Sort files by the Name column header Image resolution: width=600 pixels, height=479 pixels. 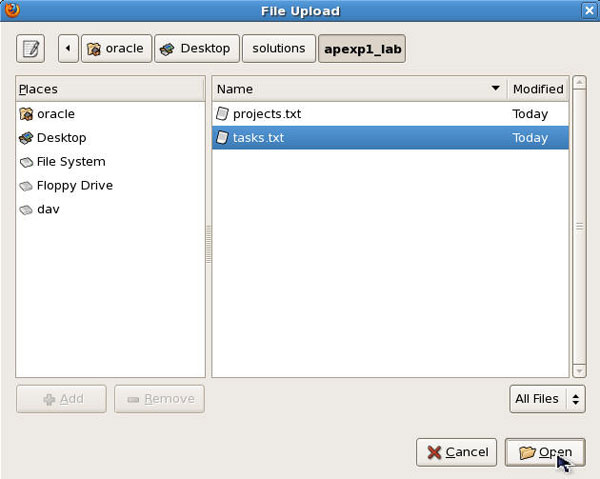point(360,89)
